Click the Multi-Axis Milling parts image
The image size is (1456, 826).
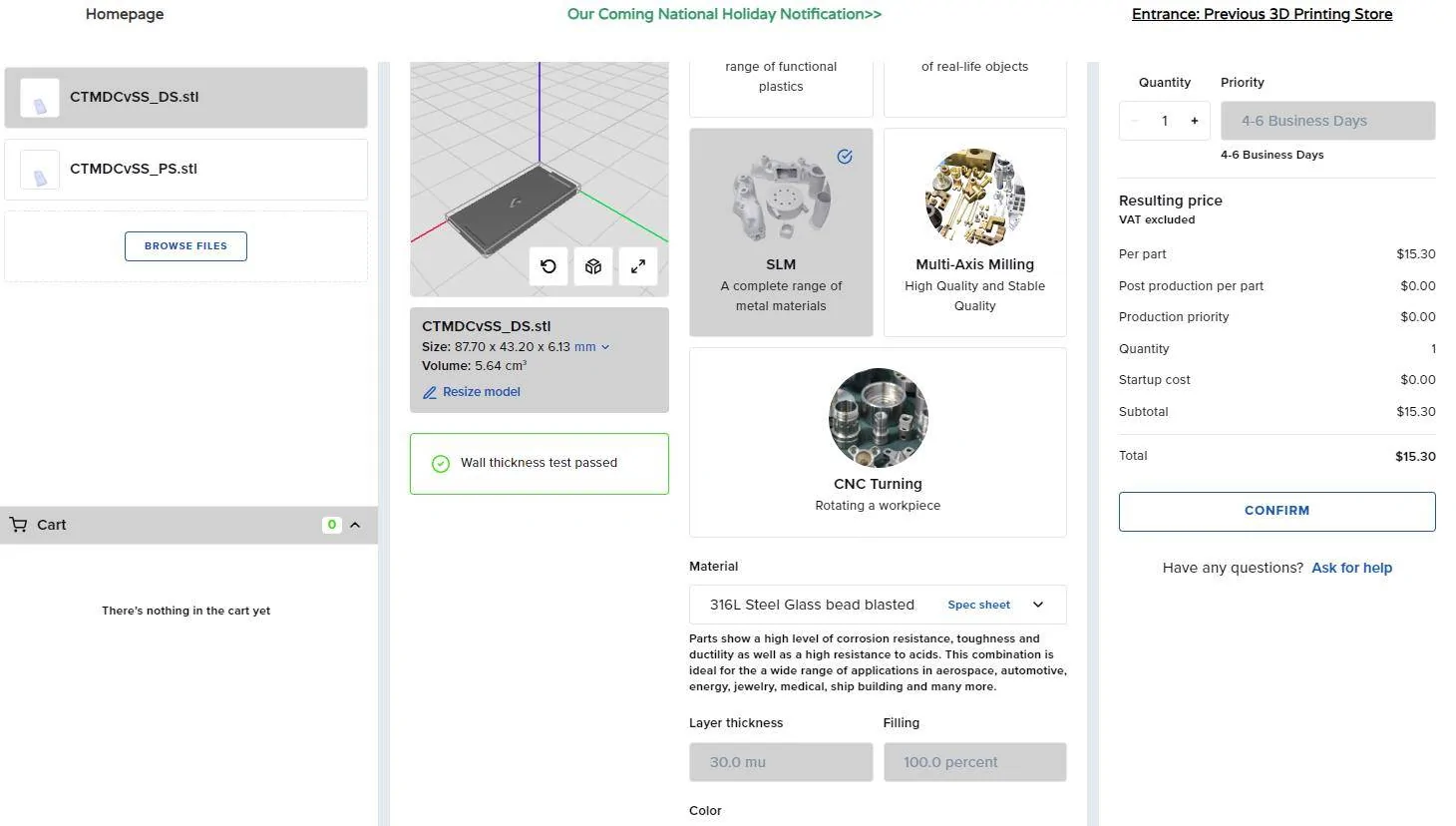pyautogui.click(x=975, y=199)
